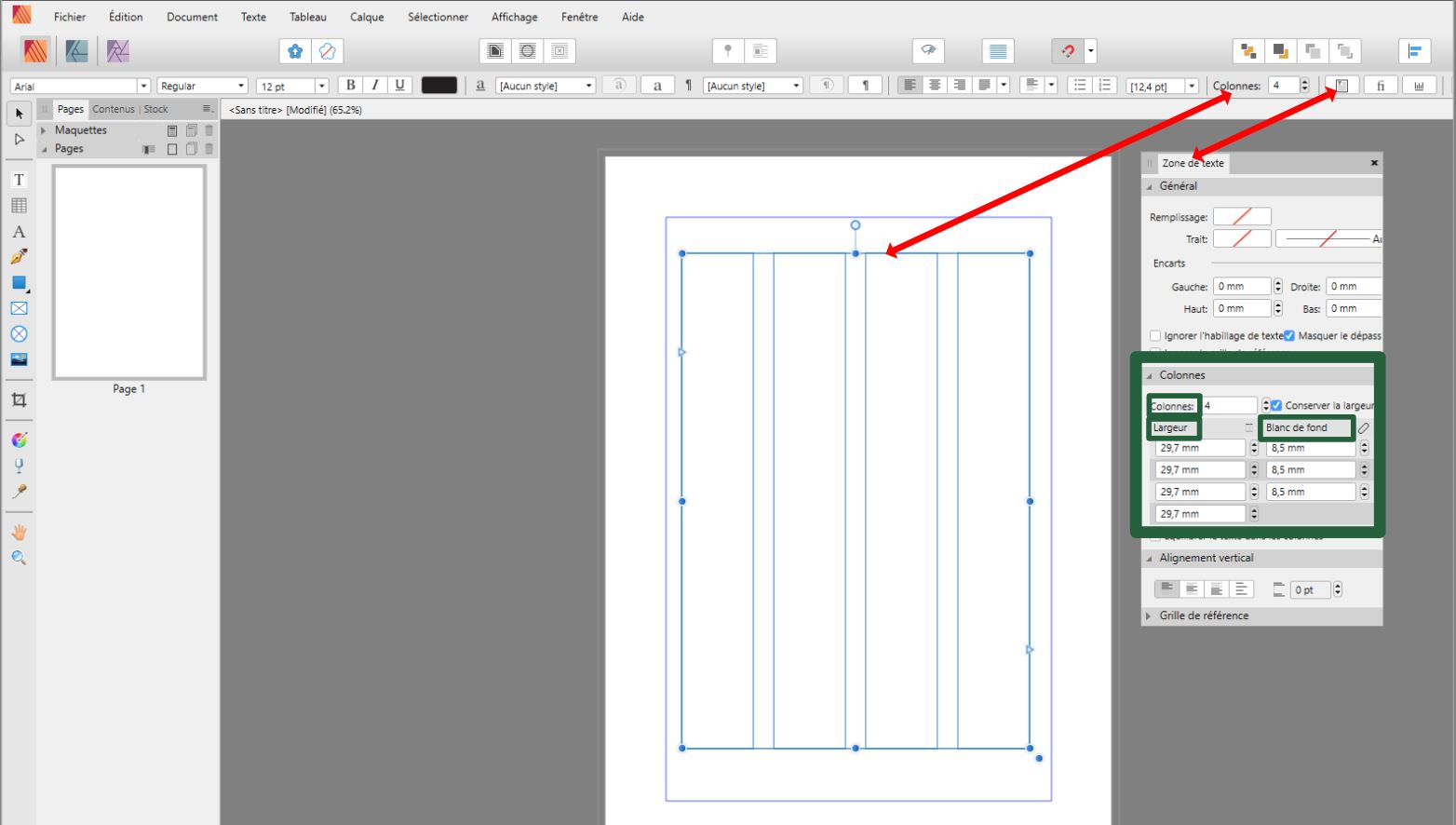The width and height of the screenshot is (1456, 825).
Task: Open the Tableau menu
Action: point(308,17)
